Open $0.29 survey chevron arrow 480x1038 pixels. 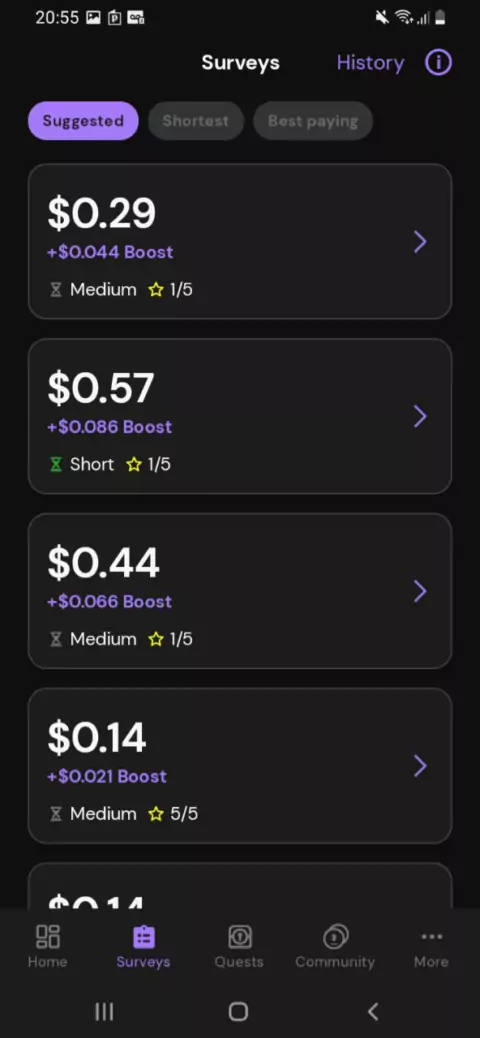click(x=420, y=242)
